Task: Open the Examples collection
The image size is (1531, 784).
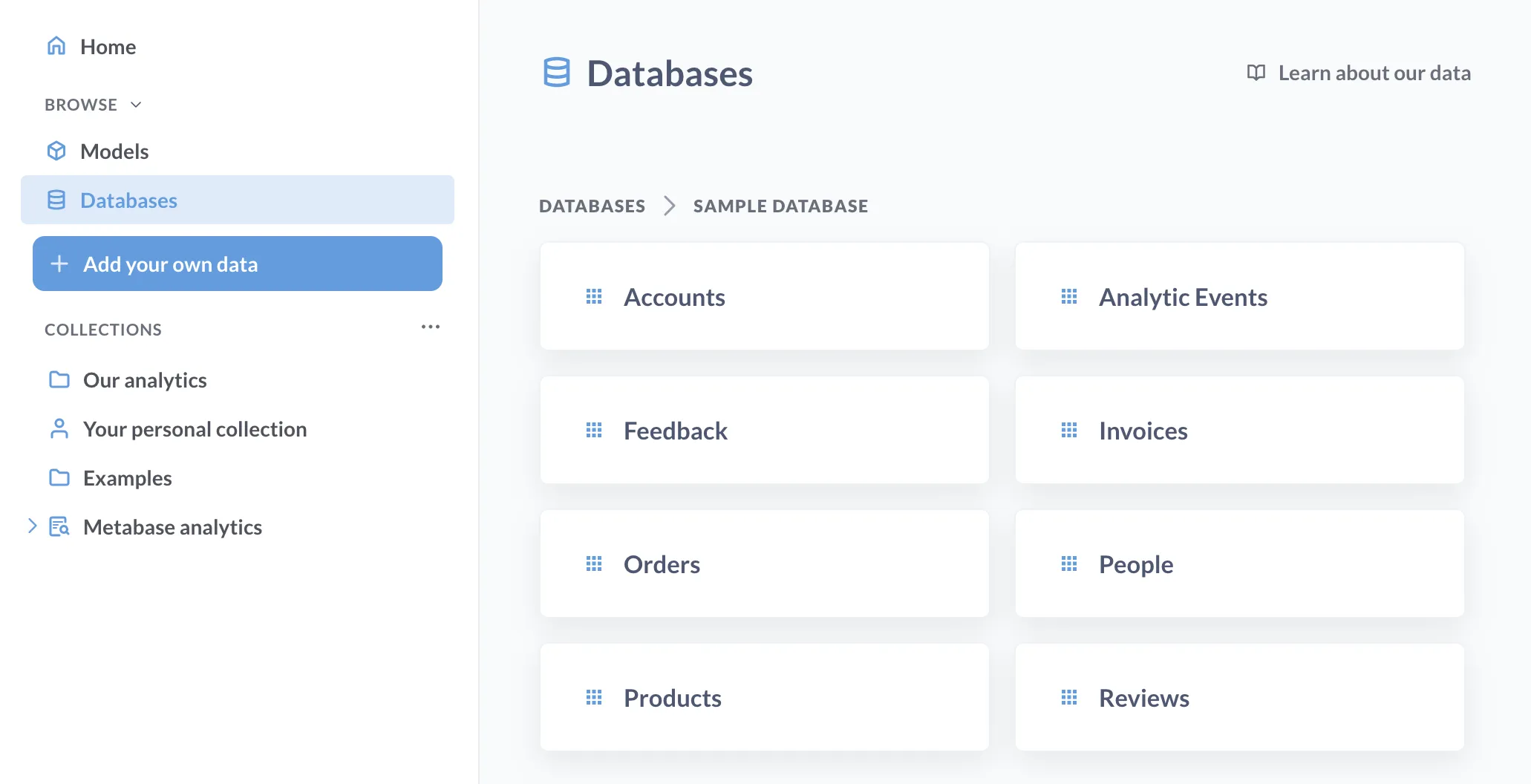Action: (x=128, y=477)
